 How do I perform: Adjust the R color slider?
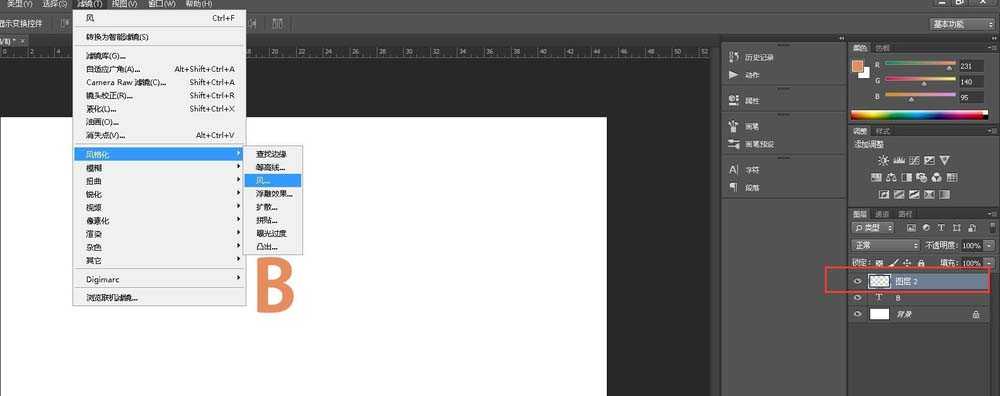click(x=920, y=64)
